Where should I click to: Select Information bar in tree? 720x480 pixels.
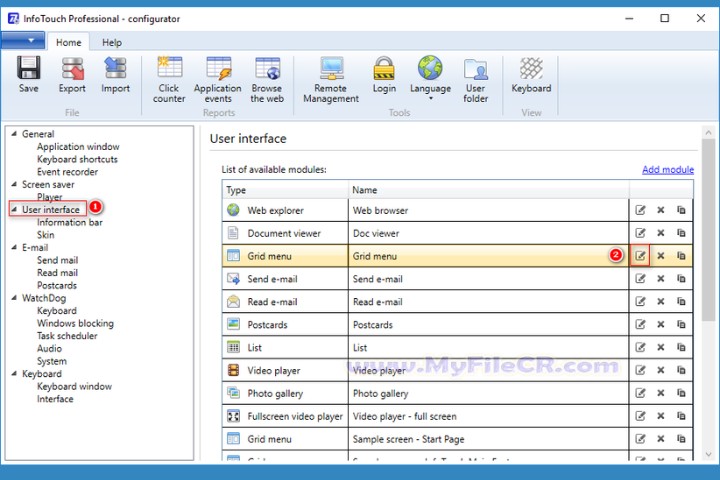[x=70, y=222]
